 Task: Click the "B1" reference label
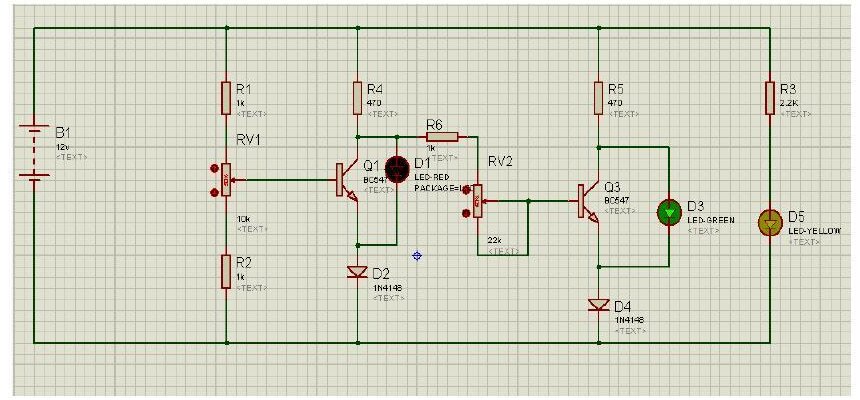click(63, 134)
